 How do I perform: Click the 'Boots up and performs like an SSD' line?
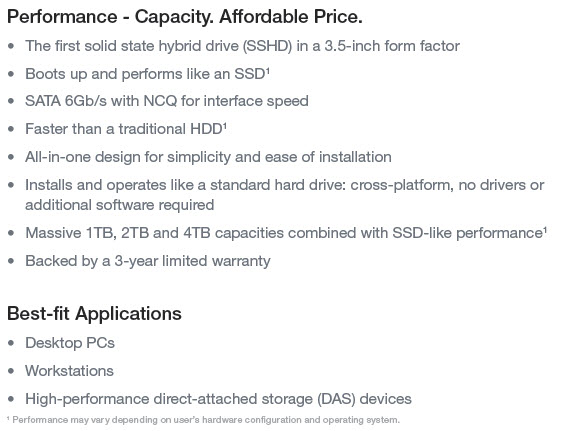click(x=145, y=74)
